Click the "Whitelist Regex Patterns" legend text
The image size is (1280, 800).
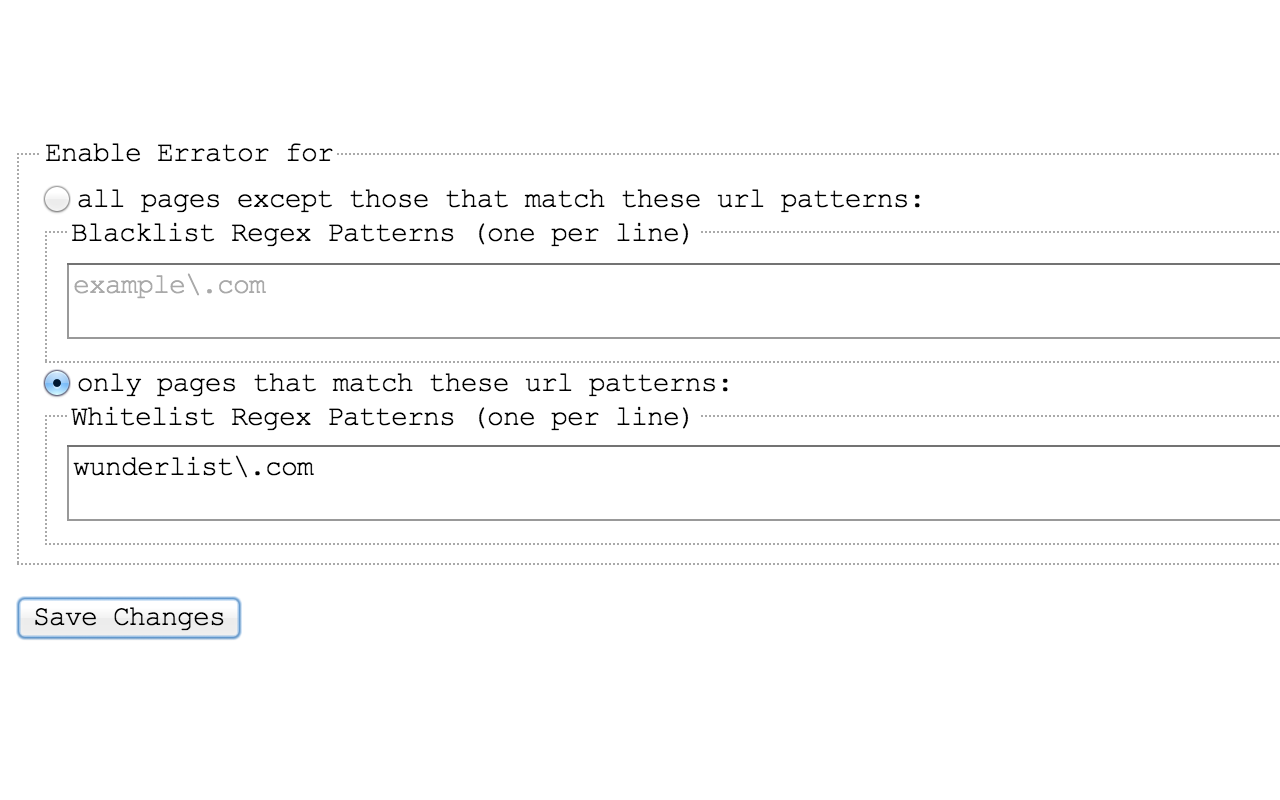pyautogui.click(x=263, y=417)
